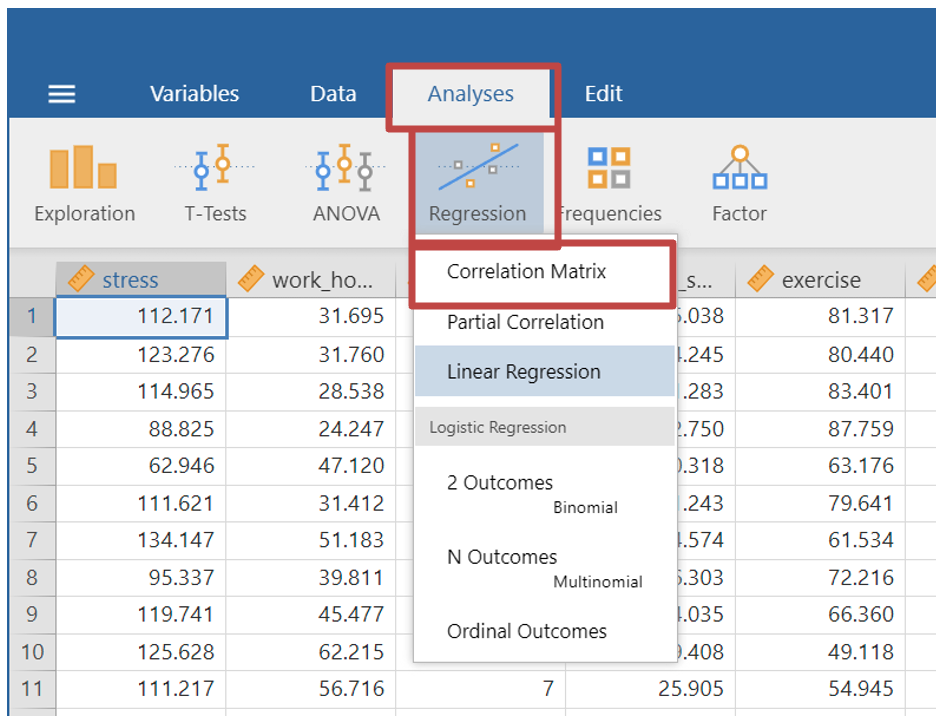
Task: Switch to the Data tab
Action: coord(333,94)
